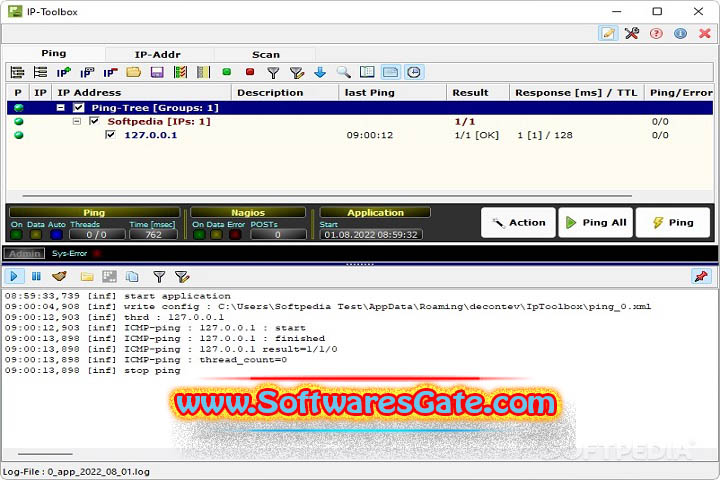
Task: Click the blue down arrow icon
Action: pyautogui.click(x=320, y=72)
